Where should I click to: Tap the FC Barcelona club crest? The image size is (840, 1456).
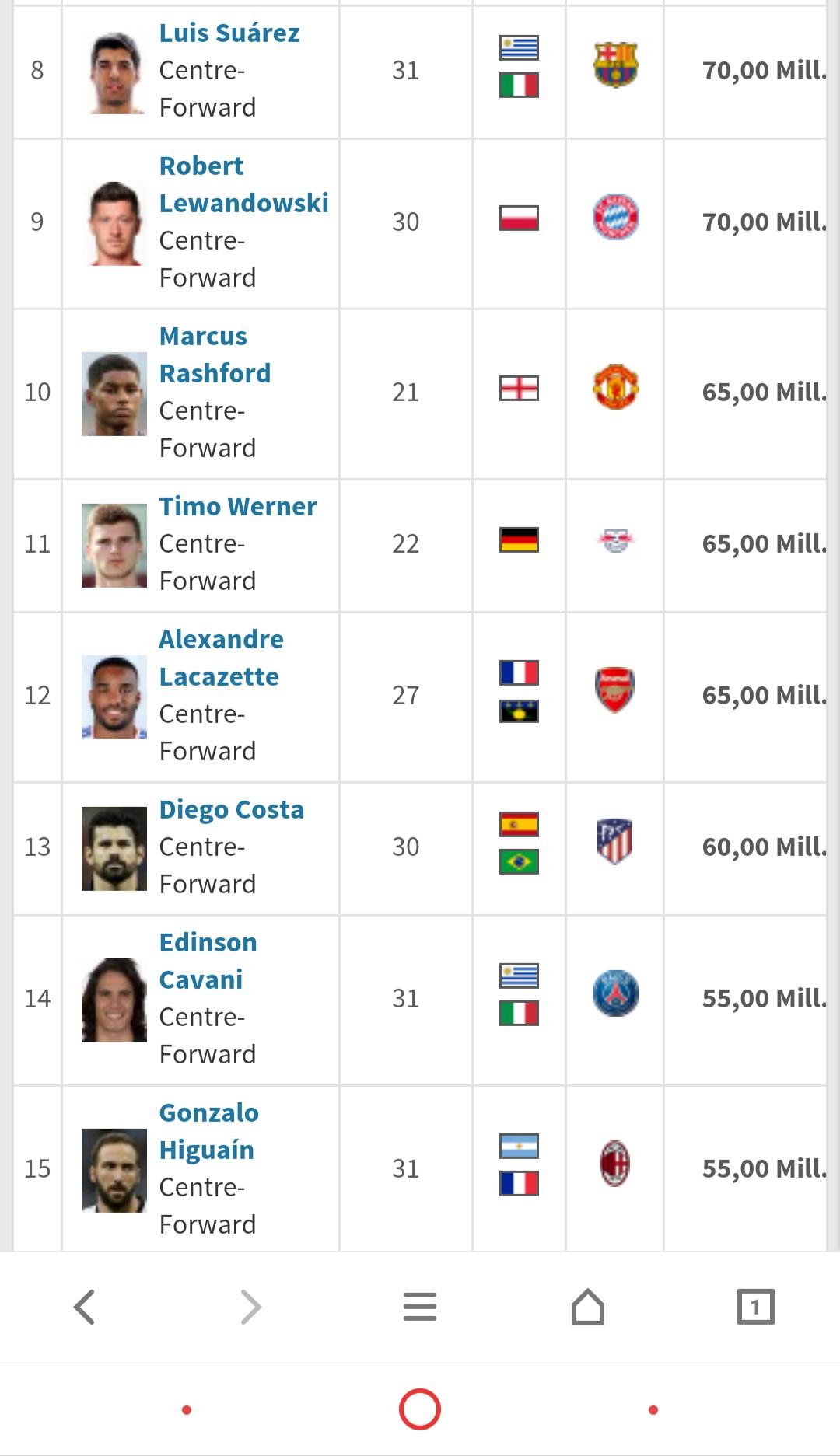point(615,65)
